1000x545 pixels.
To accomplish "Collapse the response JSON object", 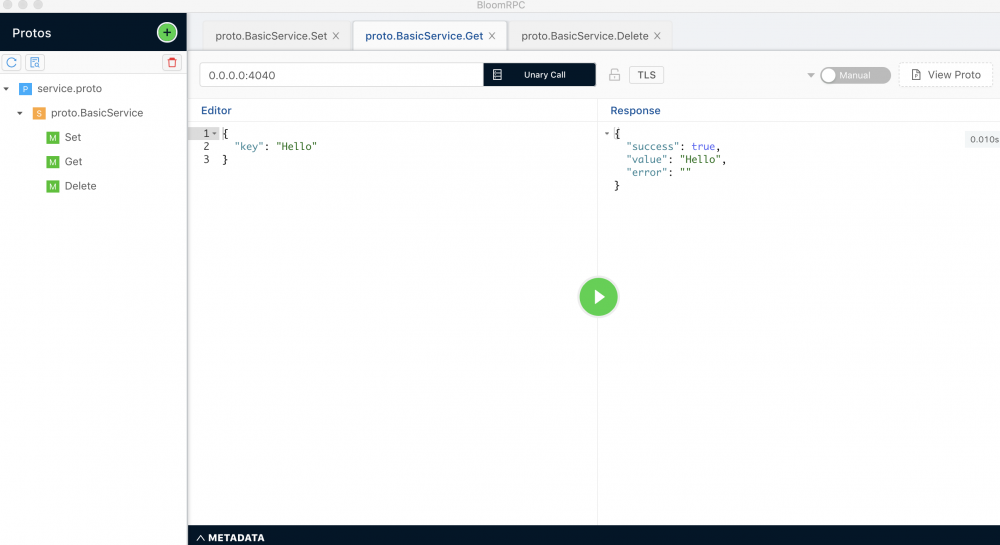I will [x=607, y=133].
